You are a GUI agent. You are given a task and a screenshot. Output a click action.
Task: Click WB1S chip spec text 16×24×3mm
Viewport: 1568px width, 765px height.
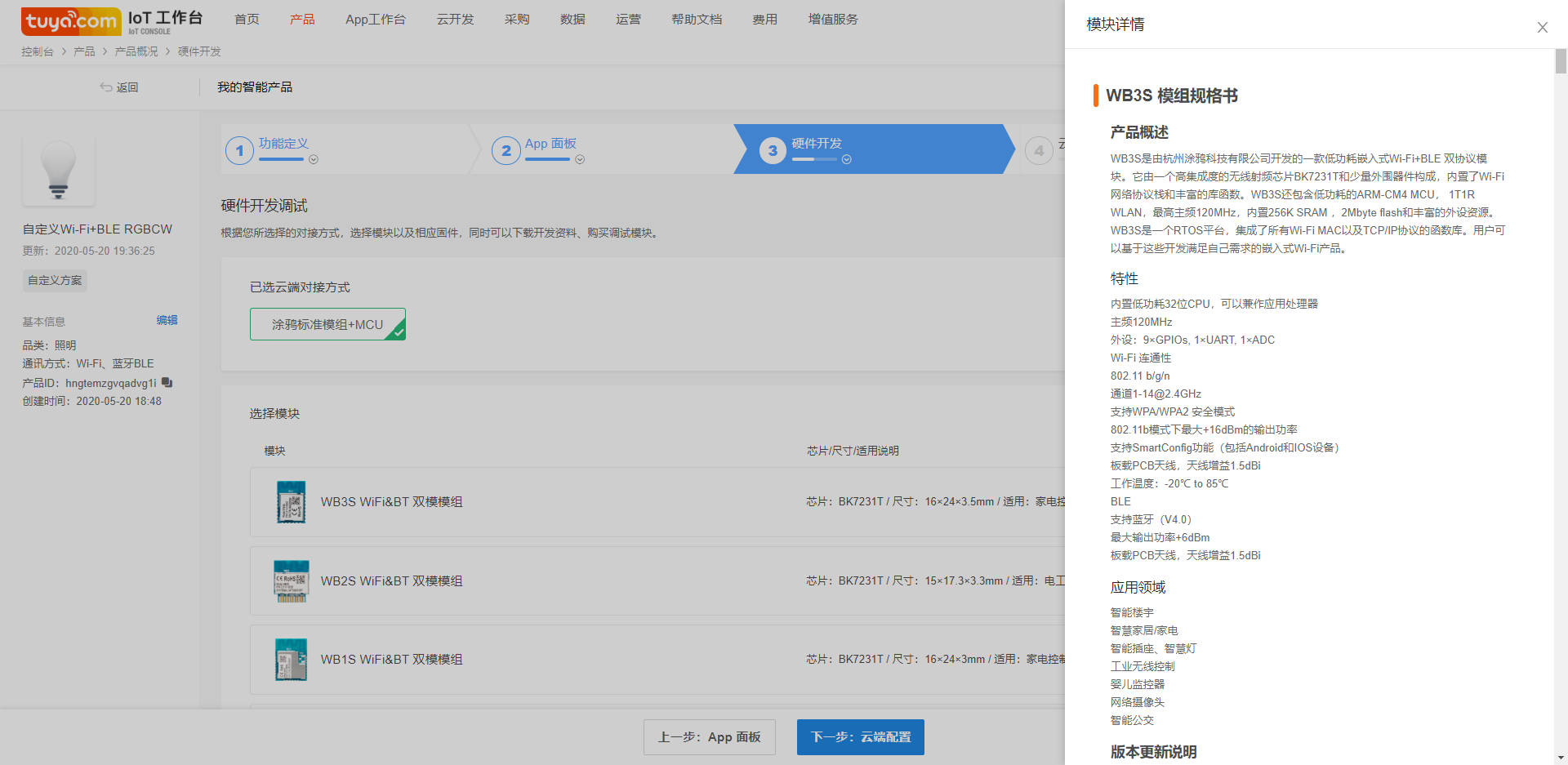tap(935, 660)
